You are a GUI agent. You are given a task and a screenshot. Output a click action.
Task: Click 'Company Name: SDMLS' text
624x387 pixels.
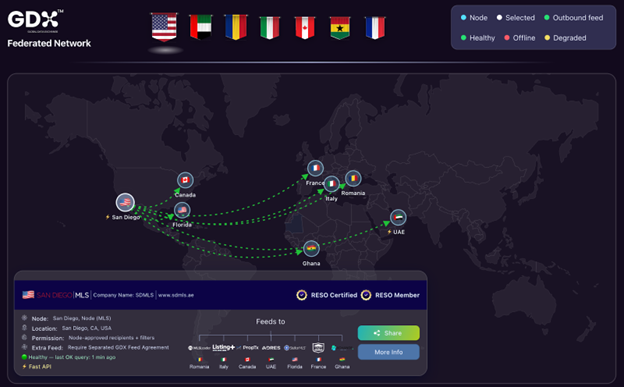(123, 295)
